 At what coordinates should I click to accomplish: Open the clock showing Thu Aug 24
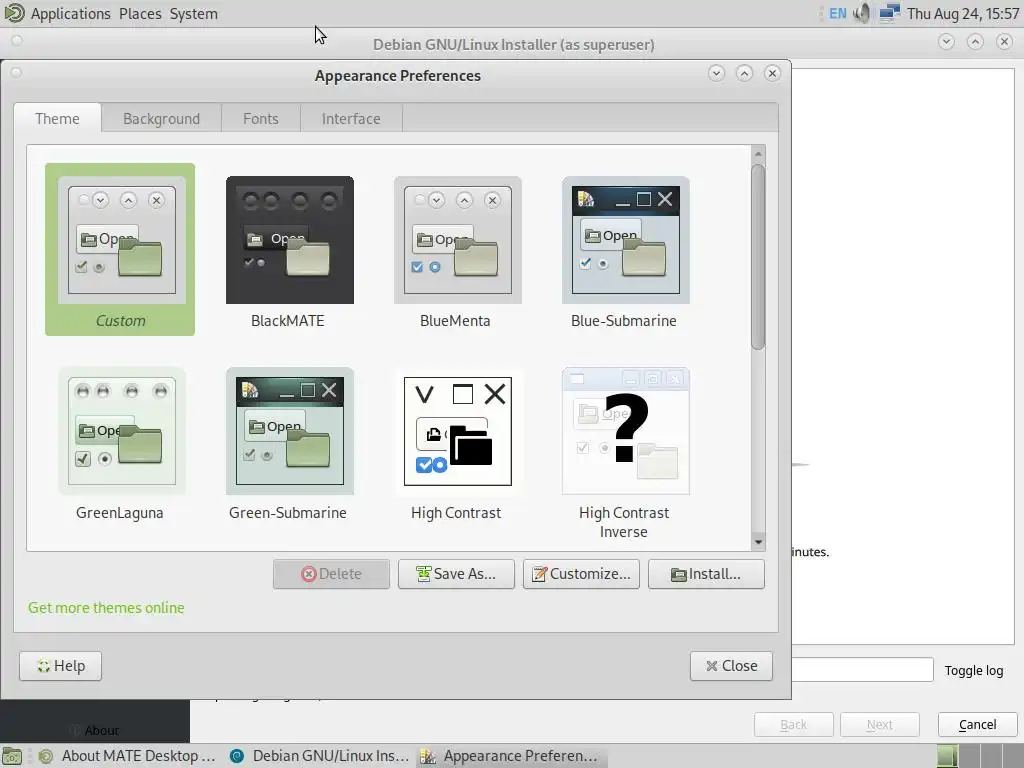click(963, 14)
